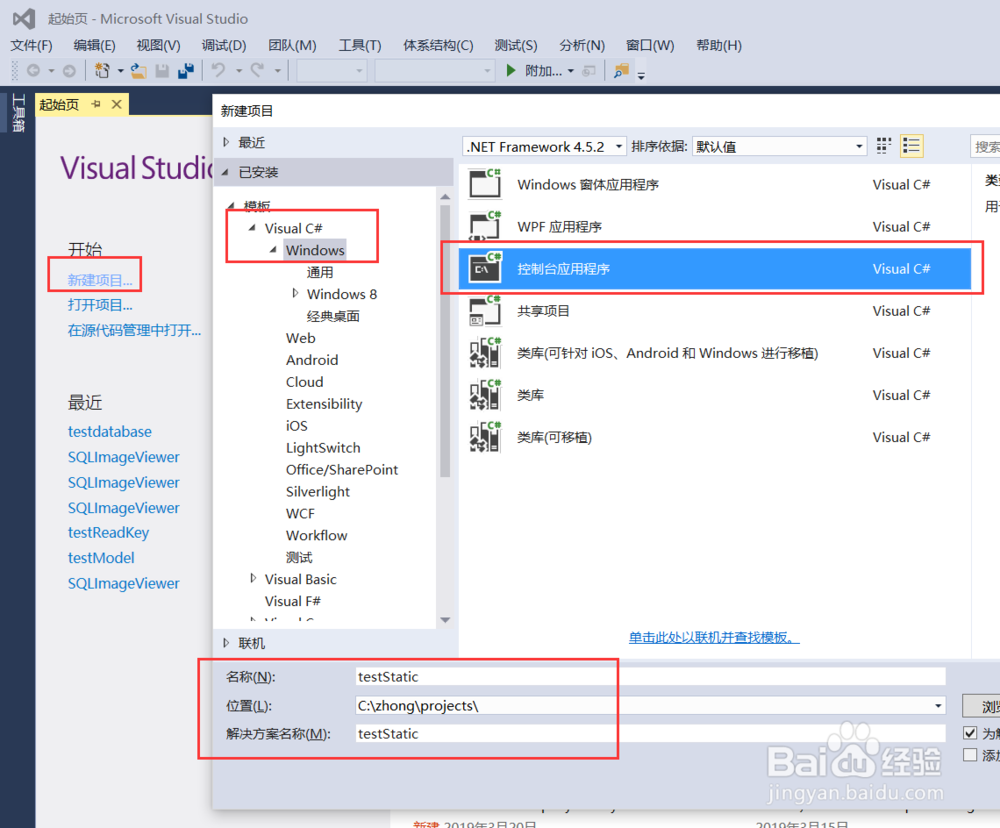
Task: Click the 共享项目 template icon
Action: (x=485, y=311)
